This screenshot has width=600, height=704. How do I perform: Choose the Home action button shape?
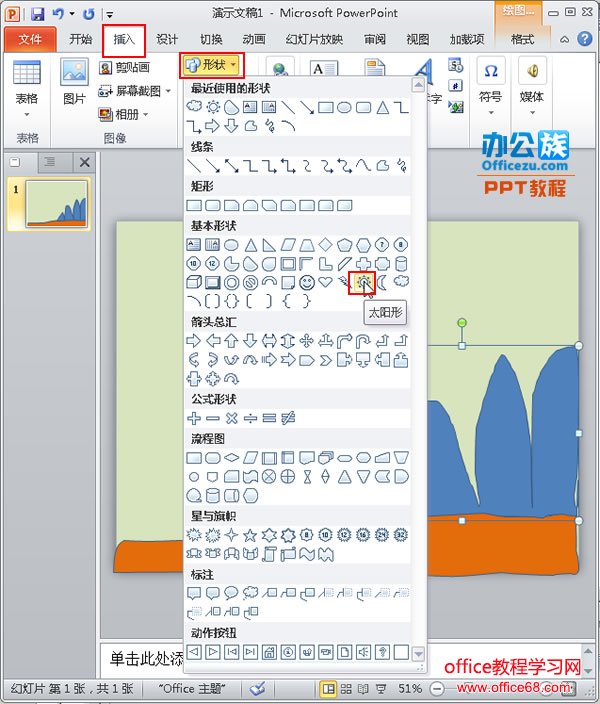pyautogui.click(x=269, y=652)
